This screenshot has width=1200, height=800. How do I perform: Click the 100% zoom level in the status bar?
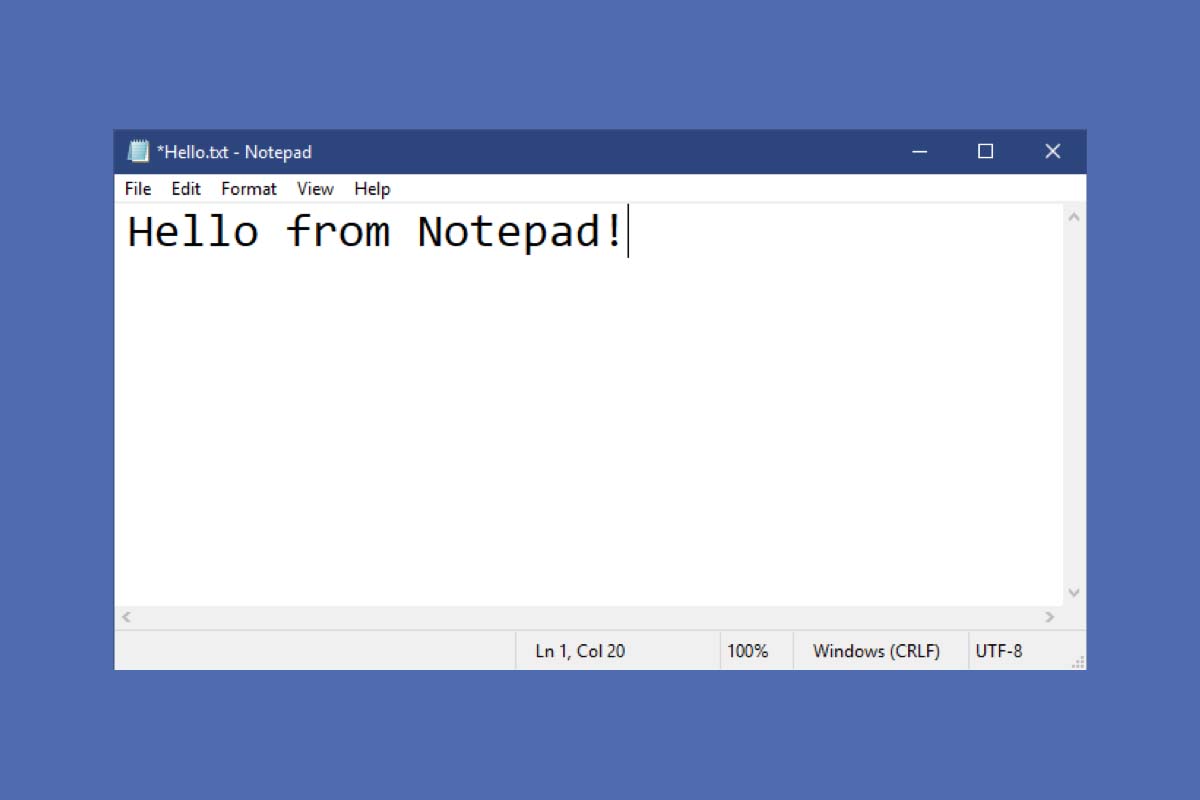point(747,651)
